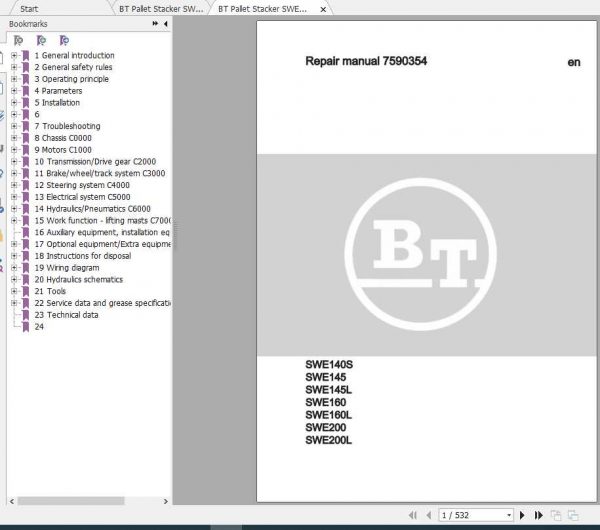This screenshot has height=530, width=600.
Task: Open bookmark 11 Brake/wheel/track system C3000
Action: [100, 173]
